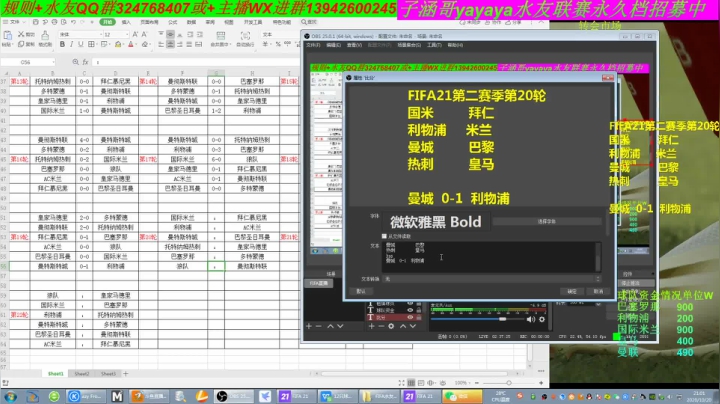Open the font size 12 dropdown
This screenshot has height=404, width=720.
(127, 34)
